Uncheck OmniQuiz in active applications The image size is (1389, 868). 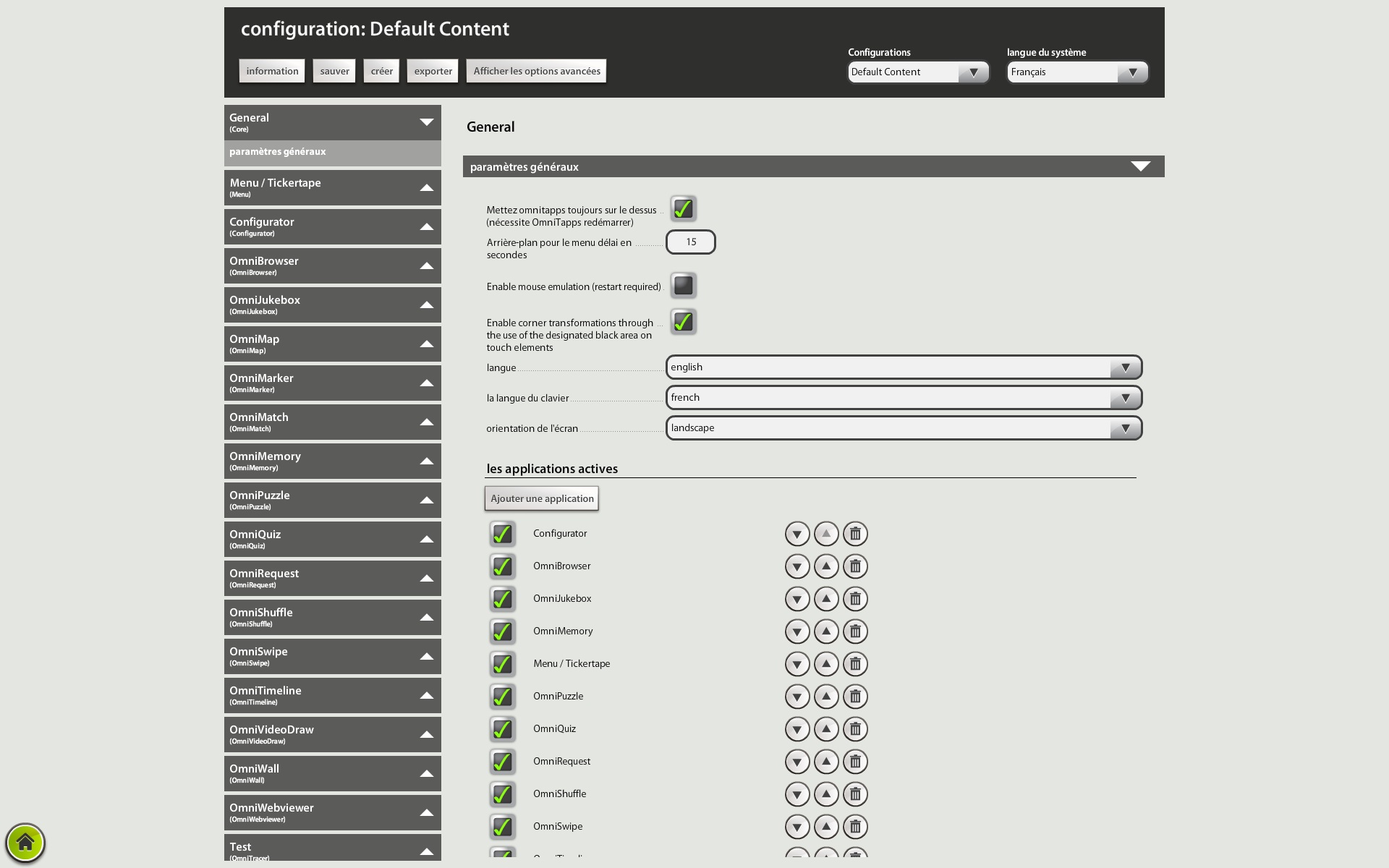[502, 730]
